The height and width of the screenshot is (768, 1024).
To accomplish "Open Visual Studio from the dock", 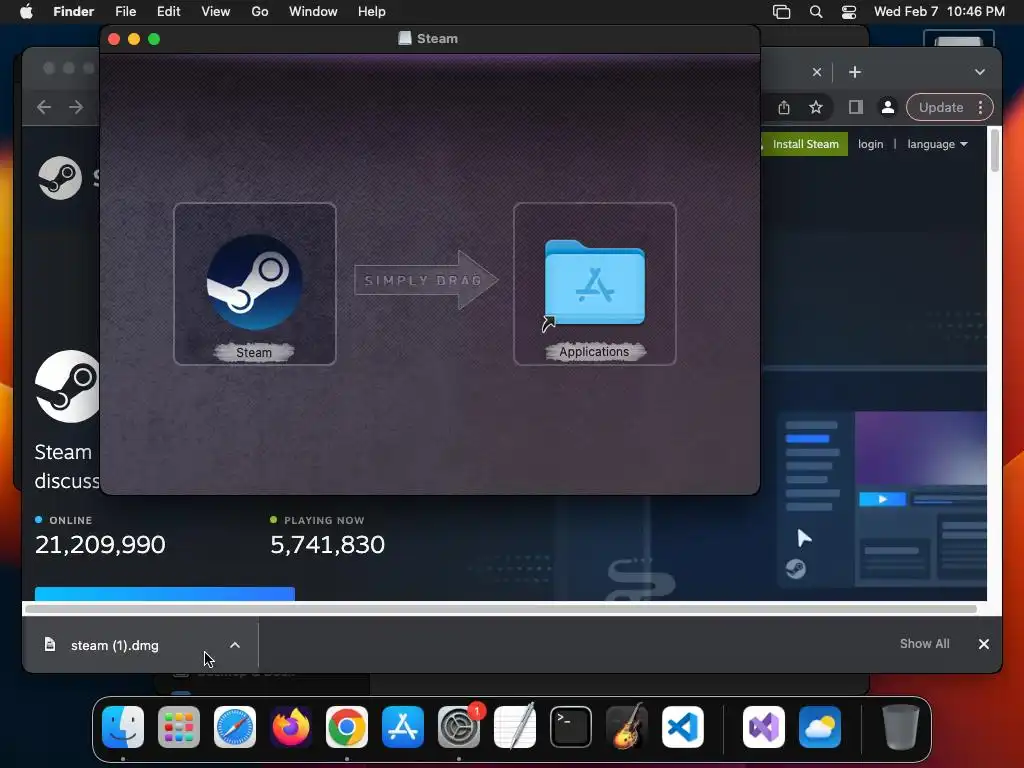I will point(763,727).
